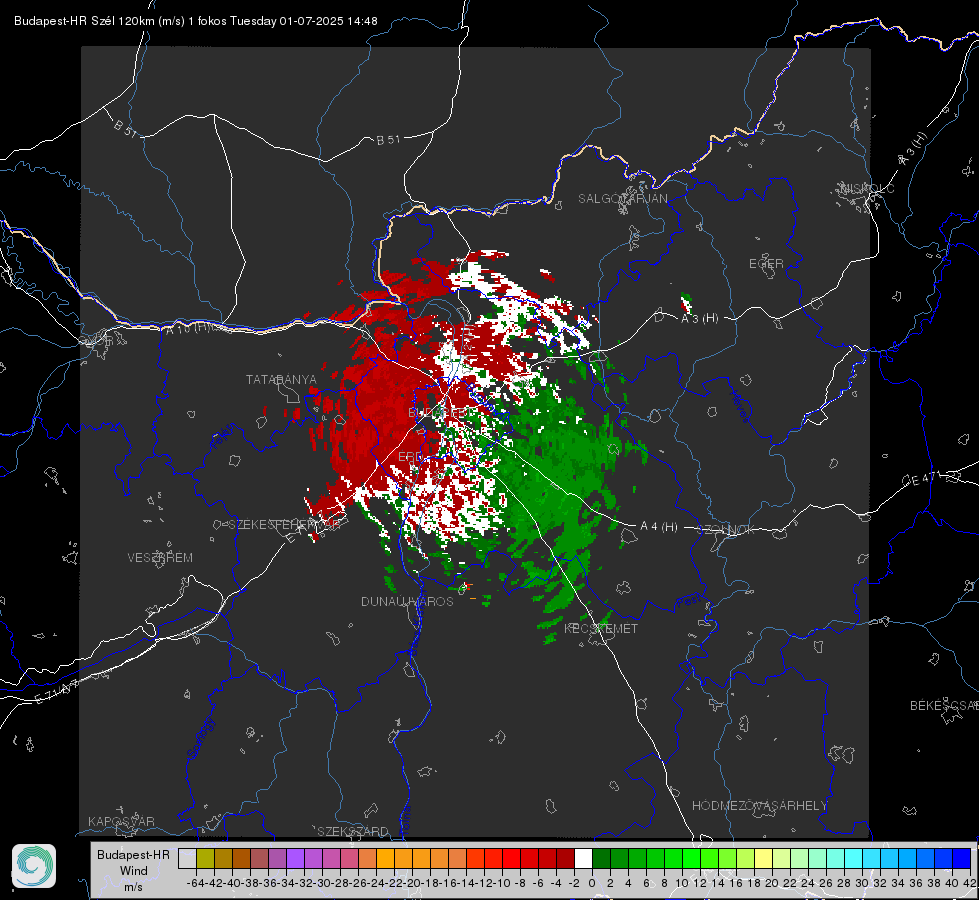The height and width of the screenshot is (900, 979).
Task: Click the -64 value on the wind legend
Action: 196,883
